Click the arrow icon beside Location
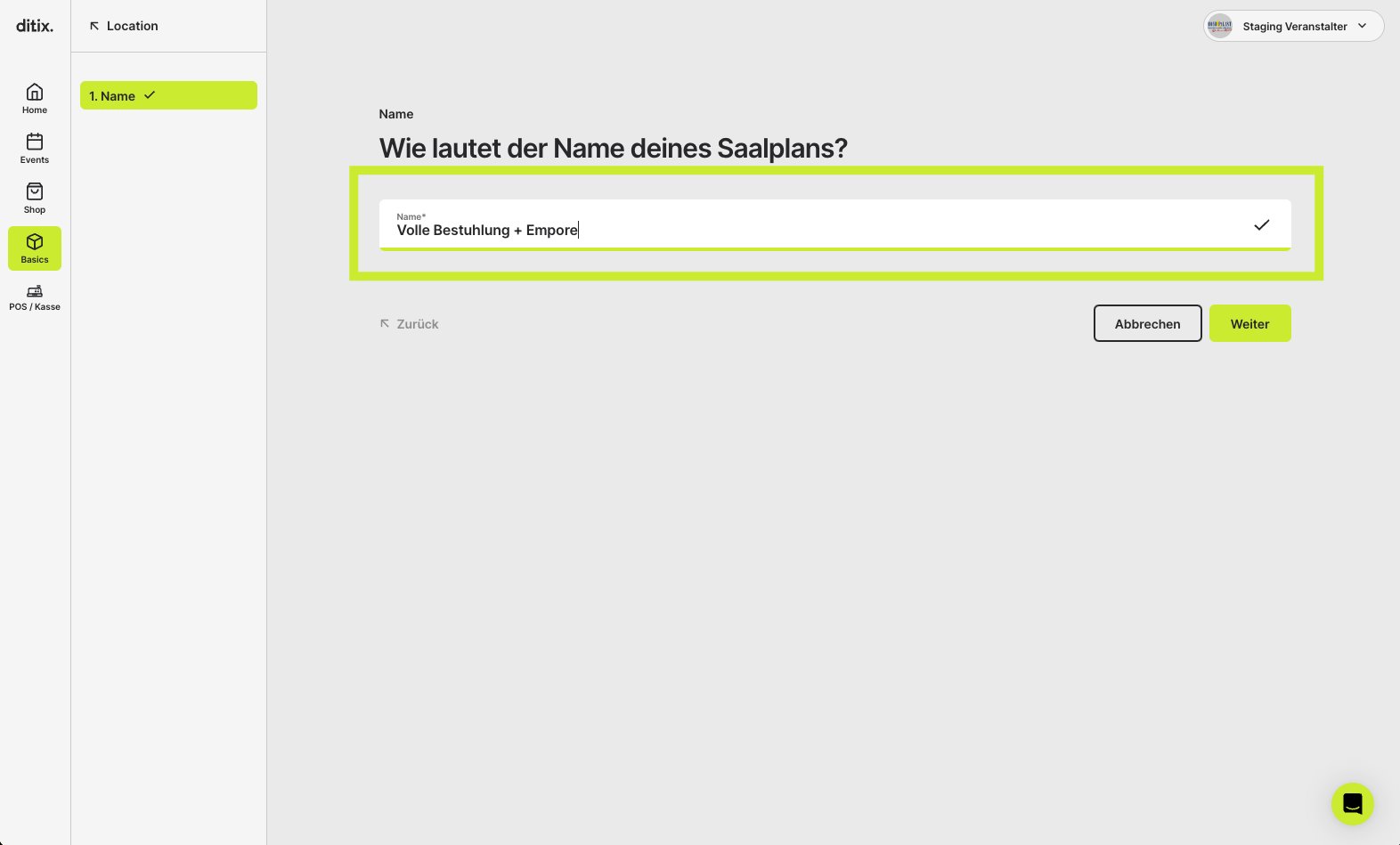This screenshot has width=1400, height=845. pos(94,26)
